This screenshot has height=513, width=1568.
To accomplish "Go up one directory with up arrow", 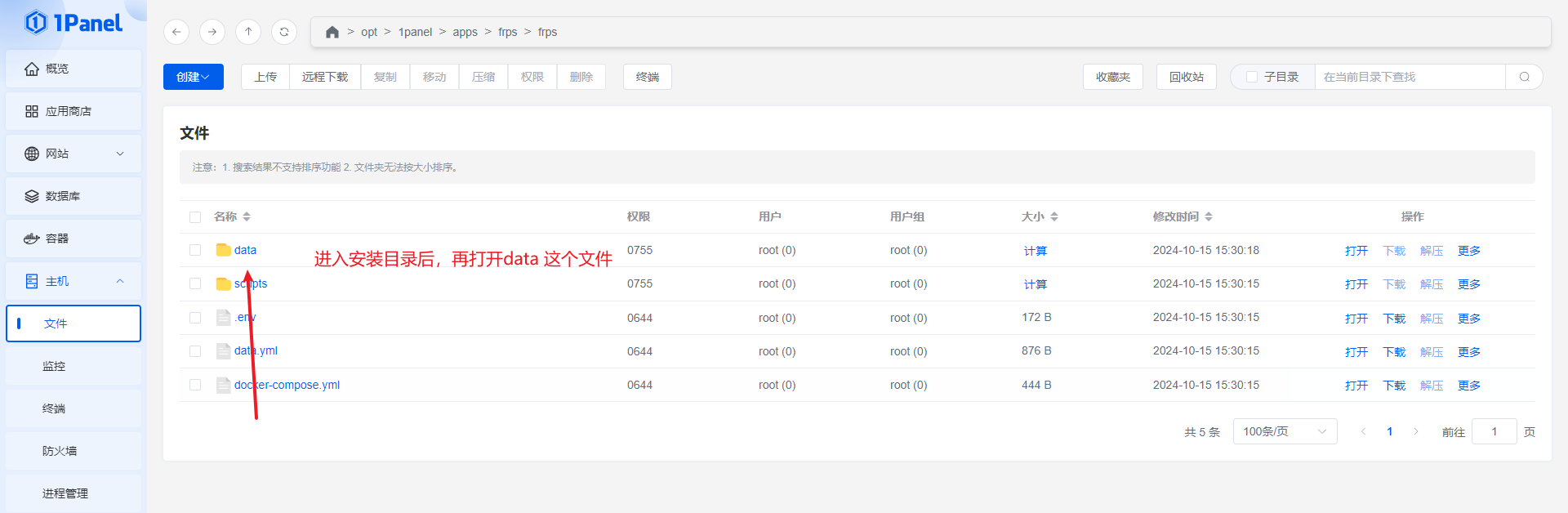I will [248, 32].
